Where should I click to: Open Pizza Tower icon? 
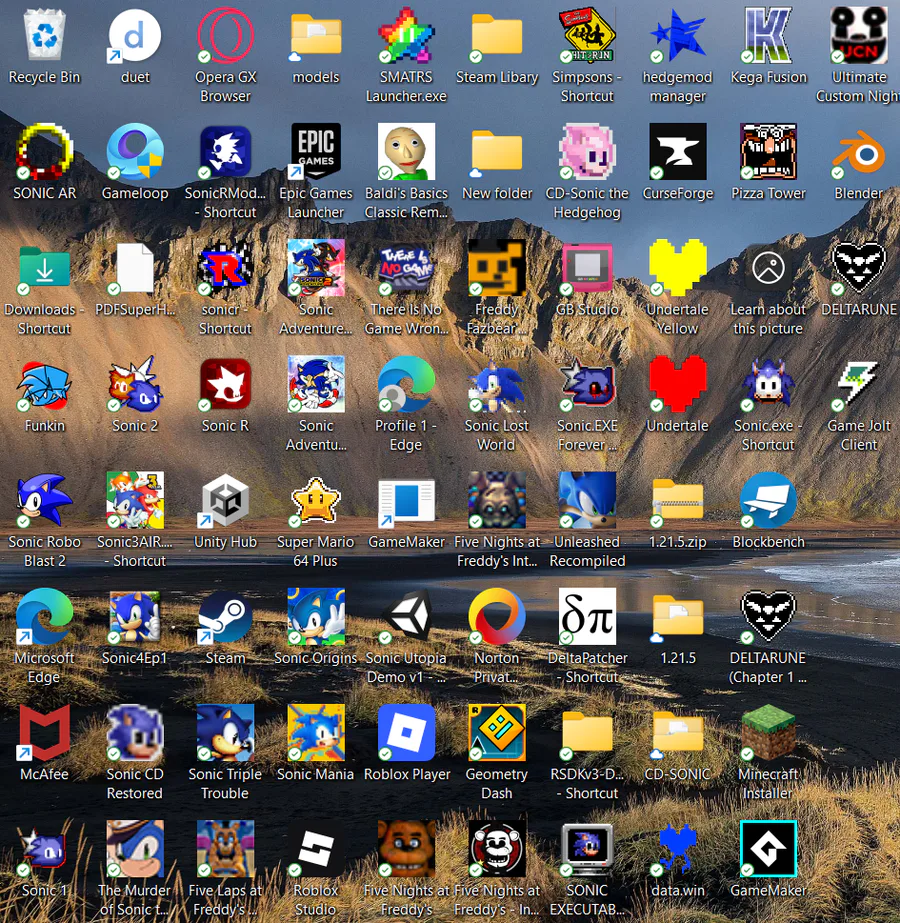pyautogui.click(x=768, y=151)
